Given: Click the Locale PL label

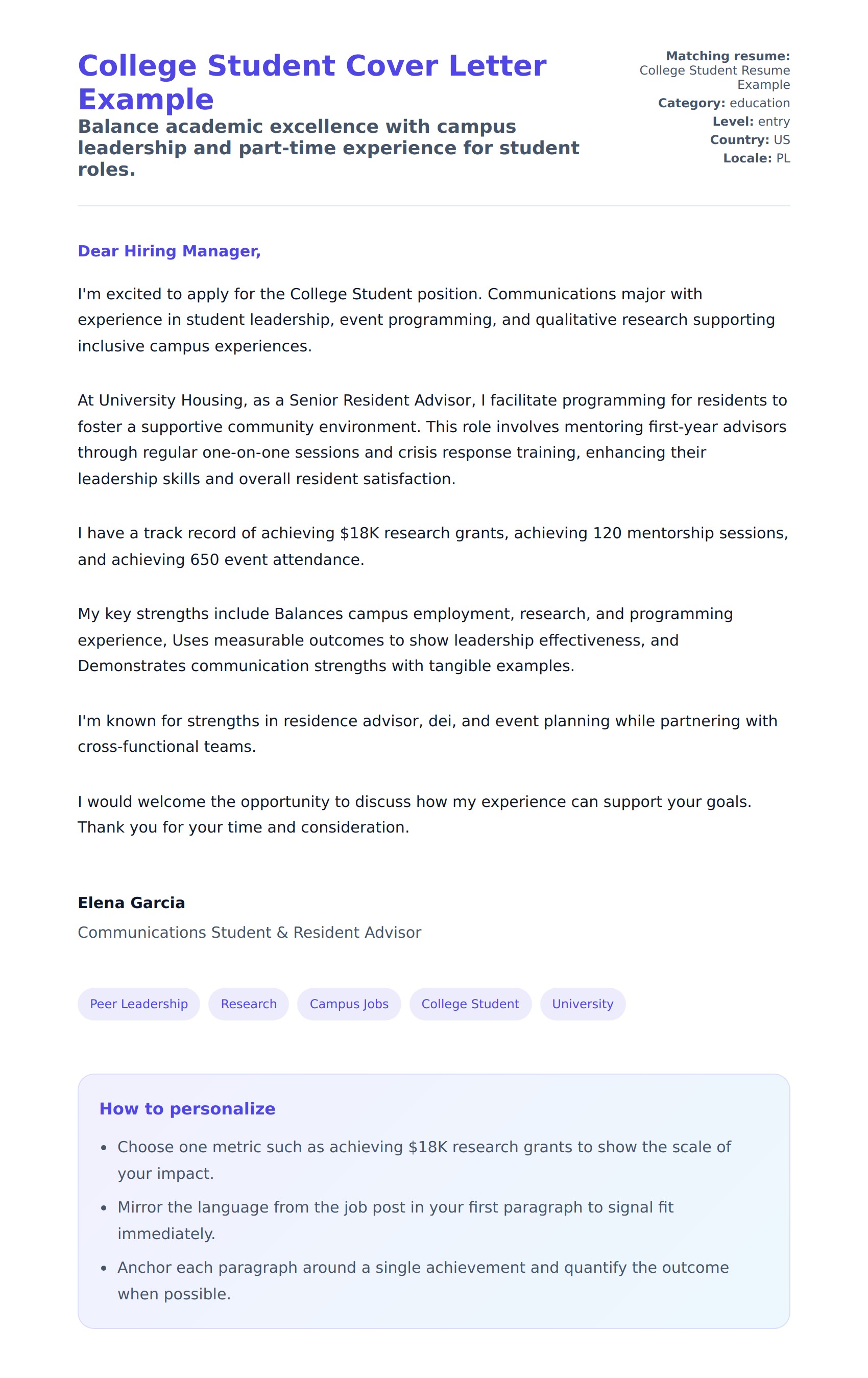Looking at the screenshot, I should click(756, 158).
